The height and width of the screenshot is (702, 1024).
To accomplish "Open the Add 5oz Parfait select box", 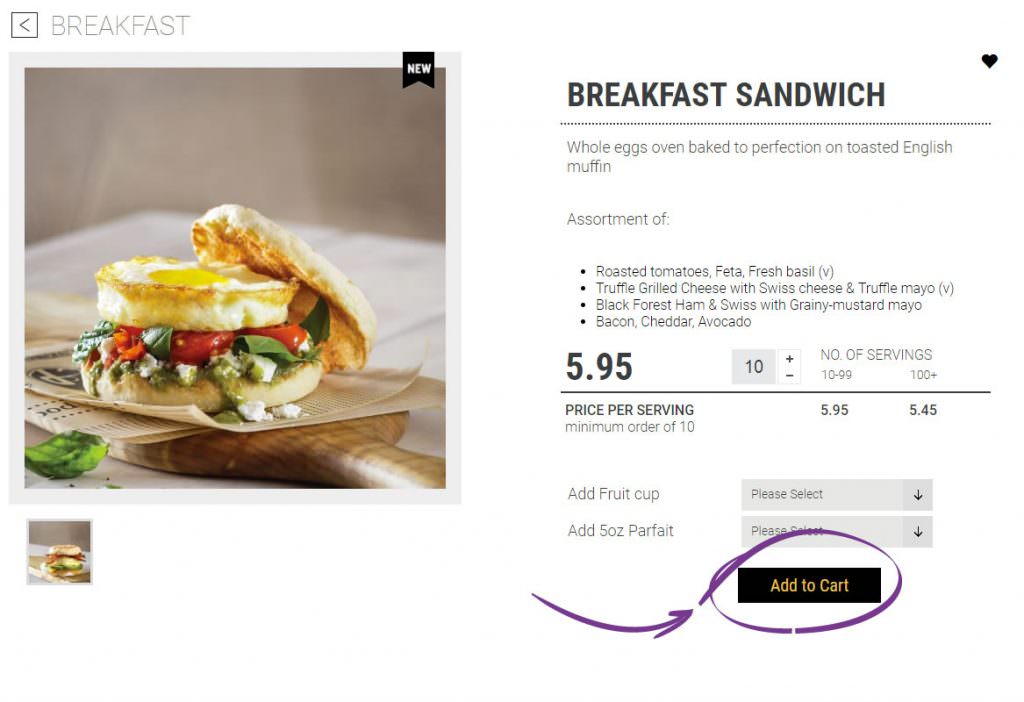I will [x=837, y=532].
